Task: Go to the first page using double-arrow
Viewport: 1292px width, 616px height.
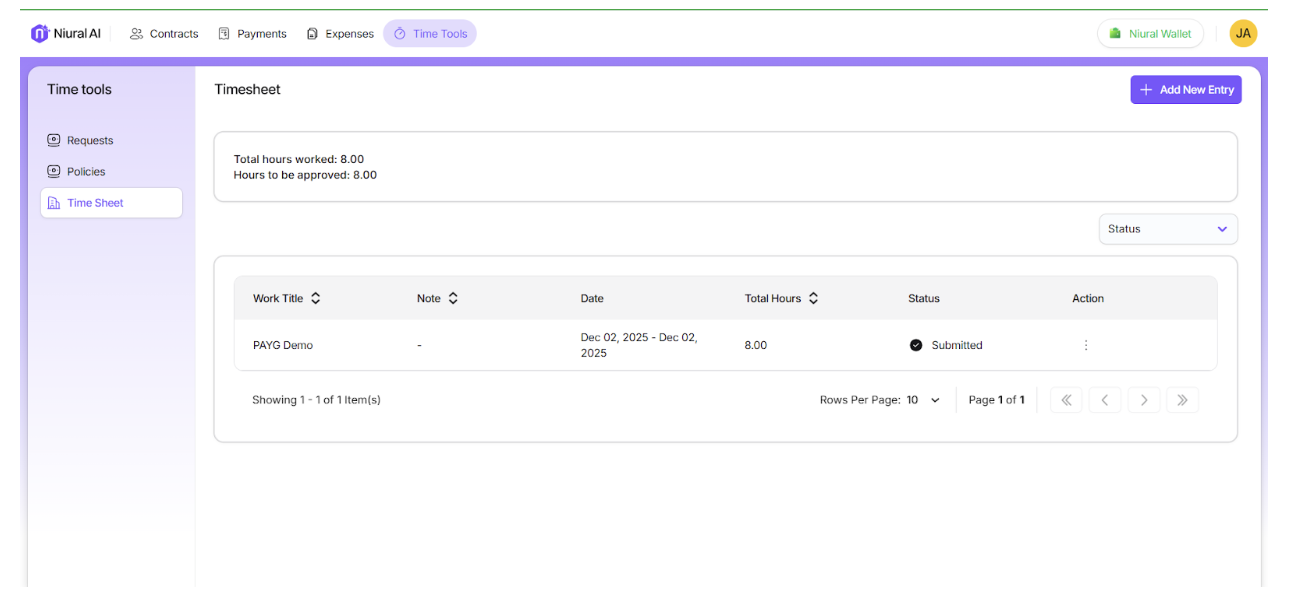Action: click(1066, 400)
